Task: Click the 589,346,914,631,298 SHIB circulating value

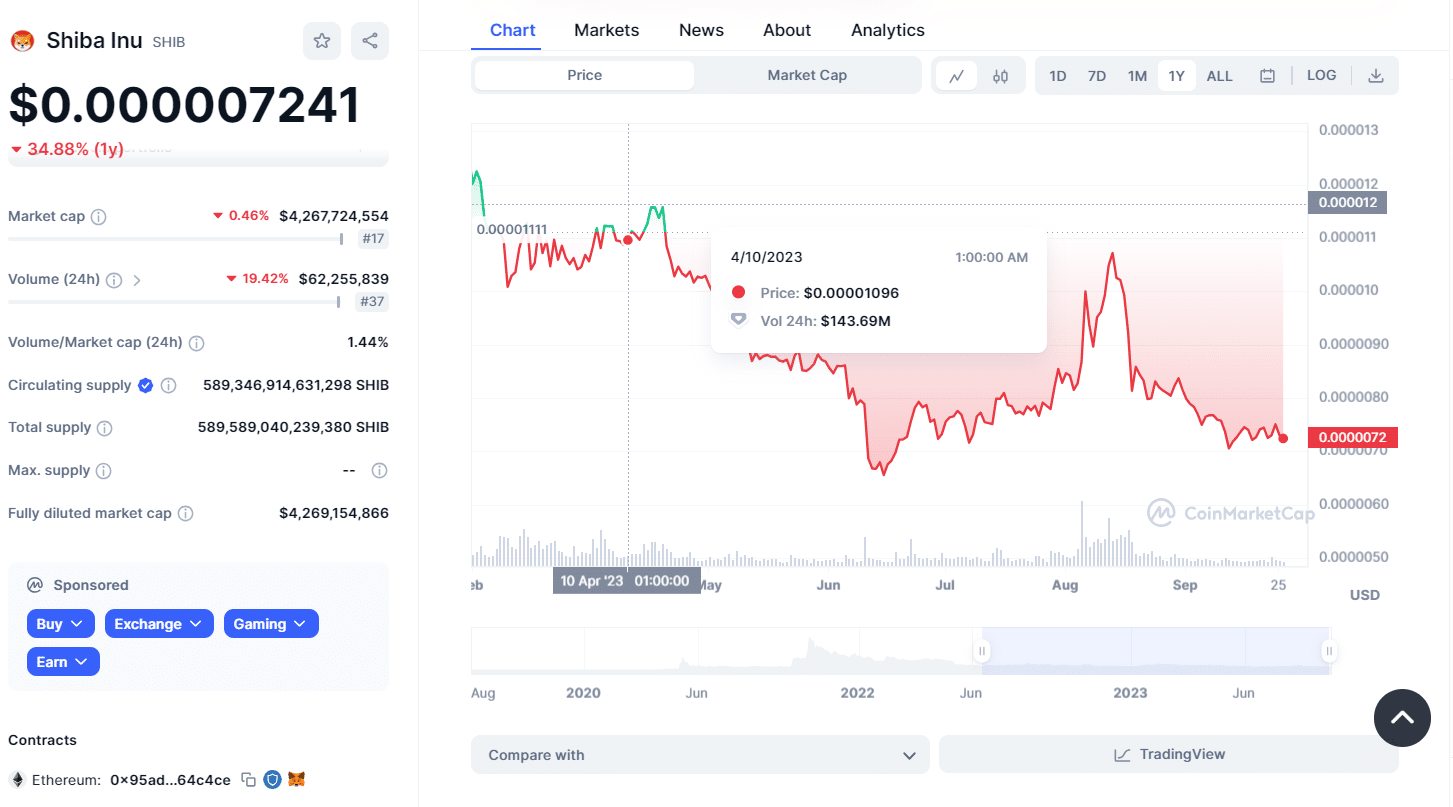Action: (x=296, y=385)
